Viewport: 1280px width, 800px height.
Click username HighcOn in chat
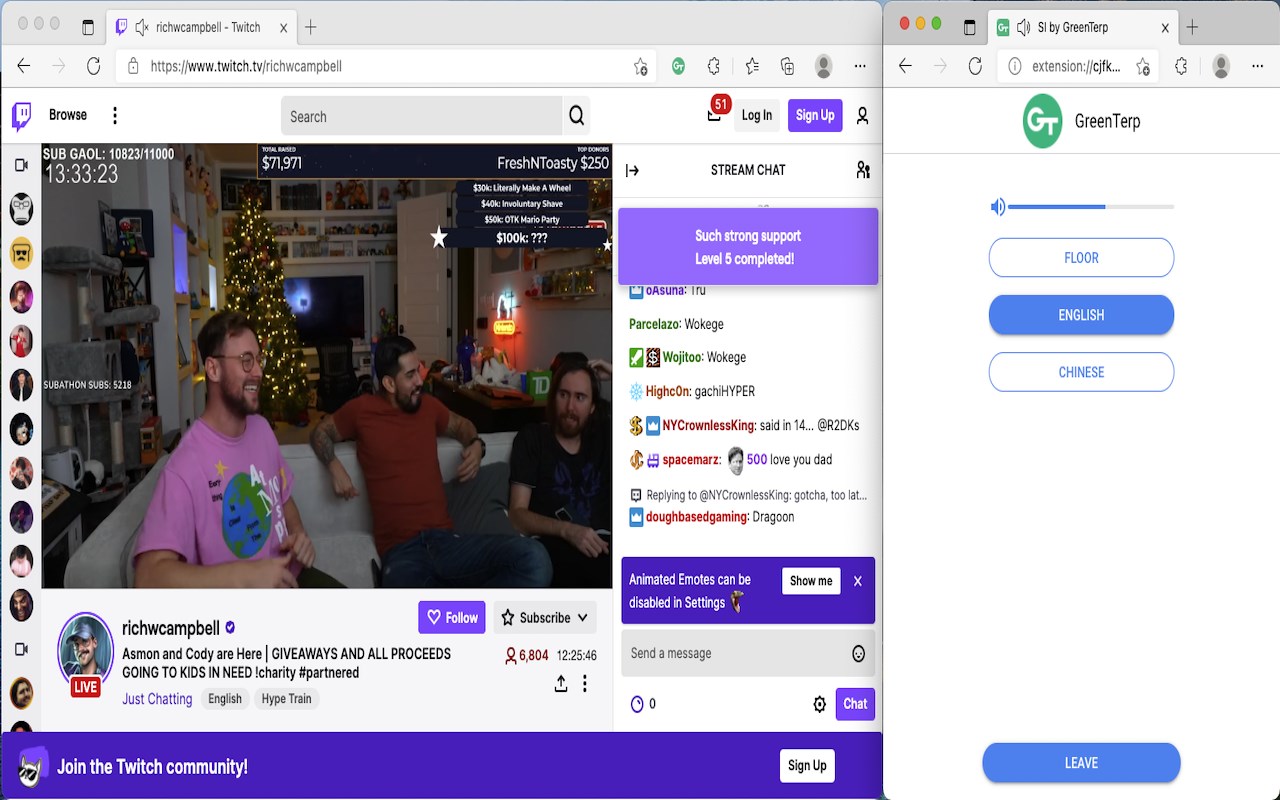668,391
